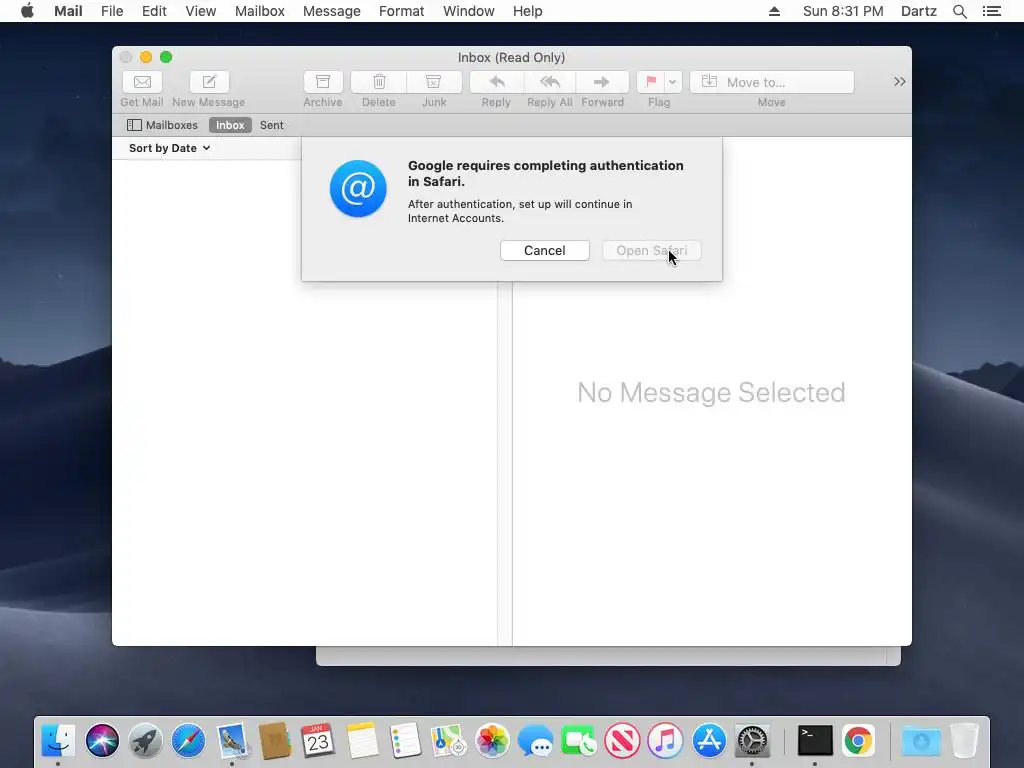Image resolution: width=1024 pixels, height=768 pixels.
Task: Open Launchpad rocket icon in Dock
Action: pos(146,741)
